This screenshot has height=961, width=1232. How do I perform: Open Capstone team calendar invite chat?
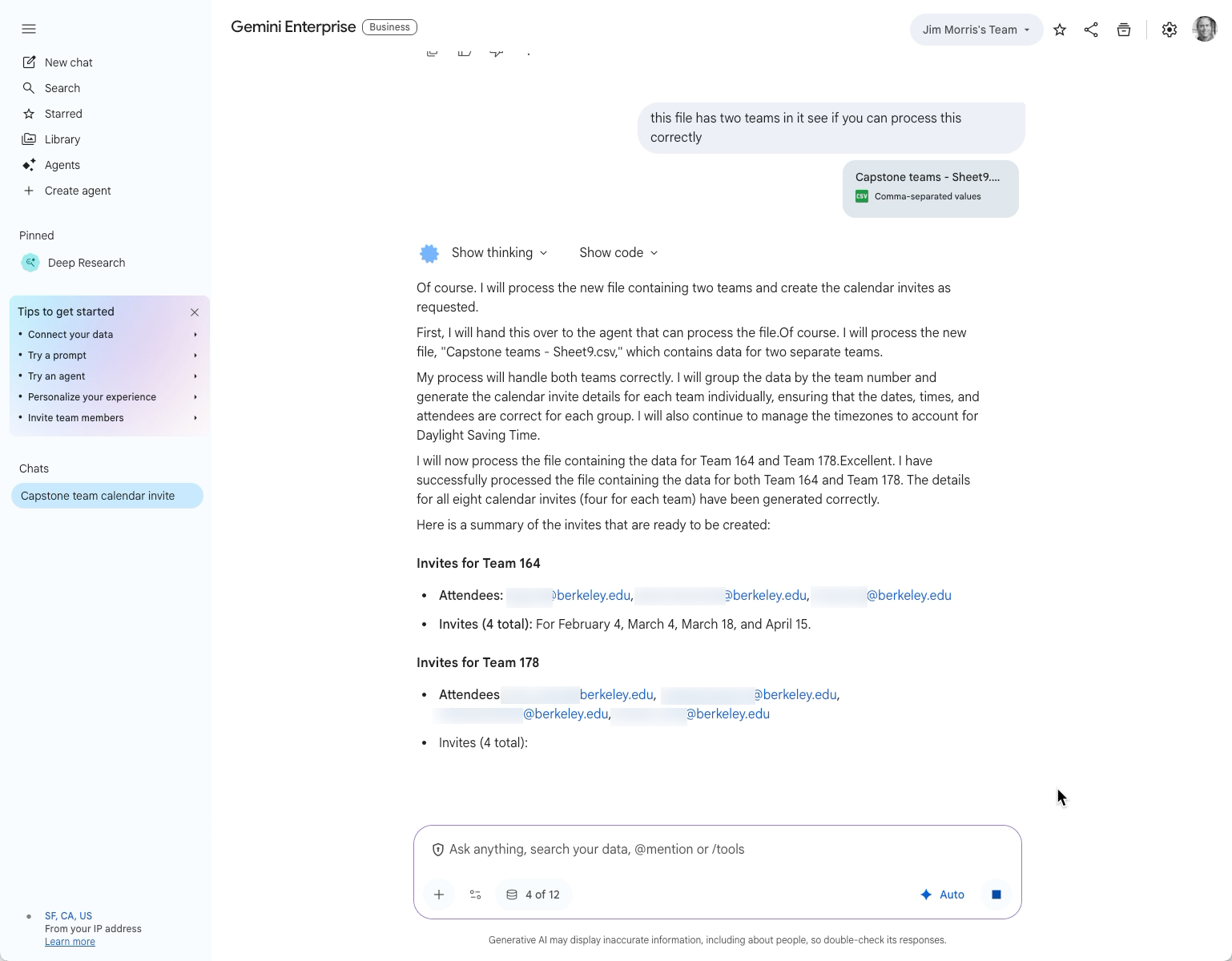tap(107, 496)
